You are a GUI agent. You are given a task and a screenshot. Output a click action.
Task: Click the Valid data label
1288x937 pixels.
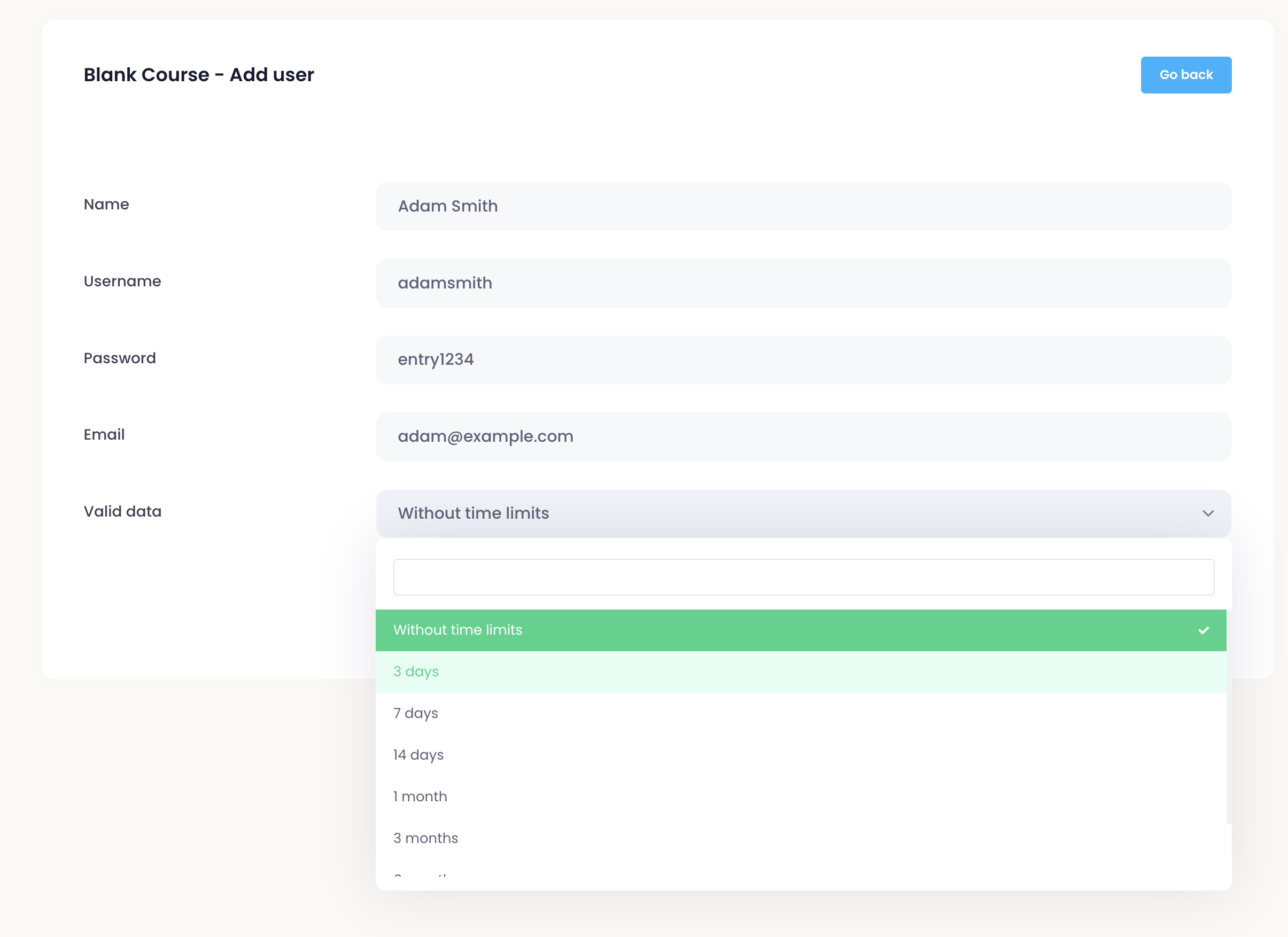click(x=123, y=511)
